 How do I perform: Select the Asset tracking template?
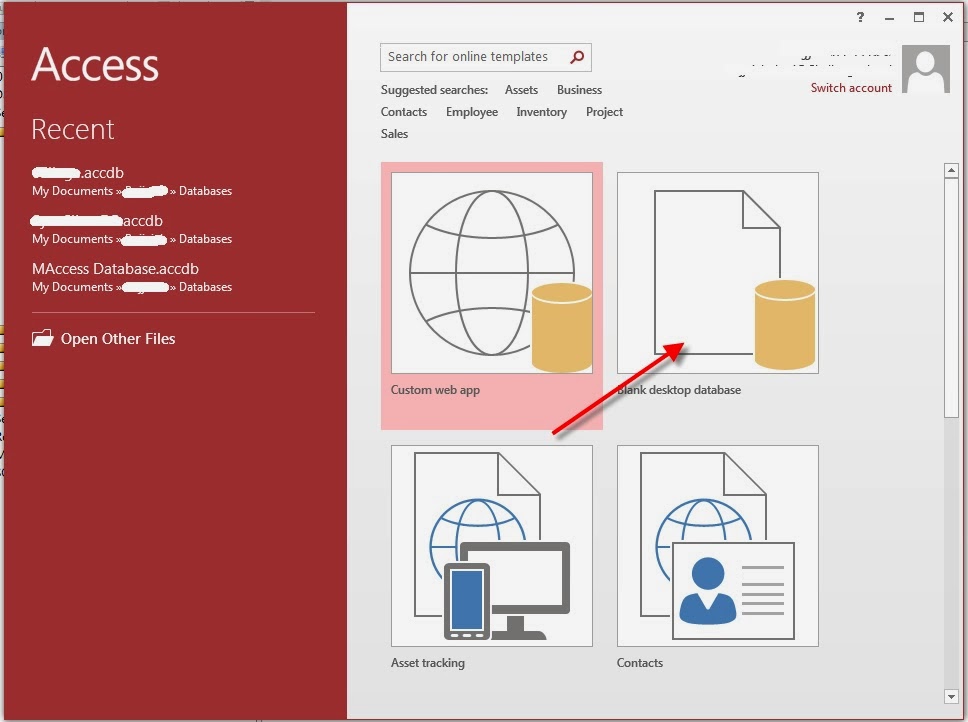(492, 545)
